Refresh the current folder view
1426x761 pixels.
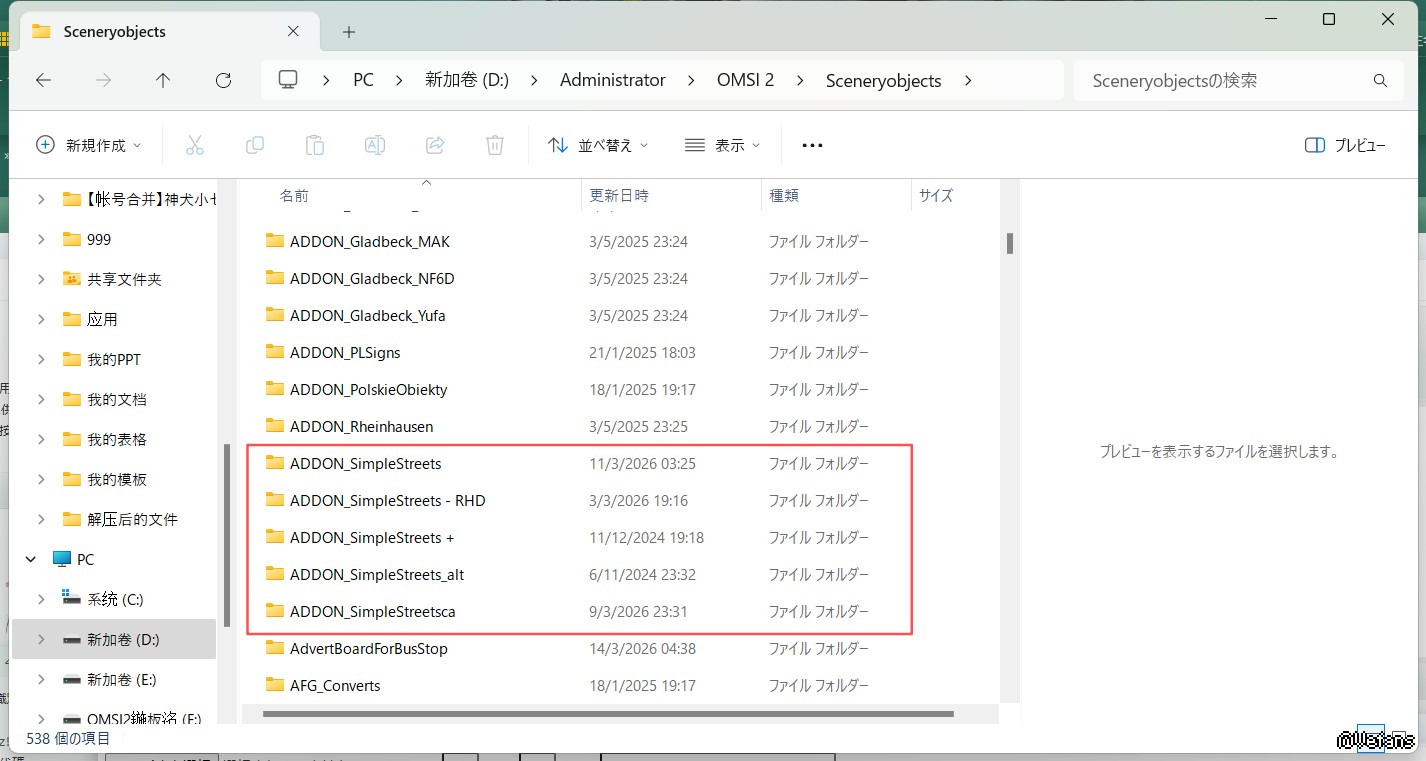223,80
